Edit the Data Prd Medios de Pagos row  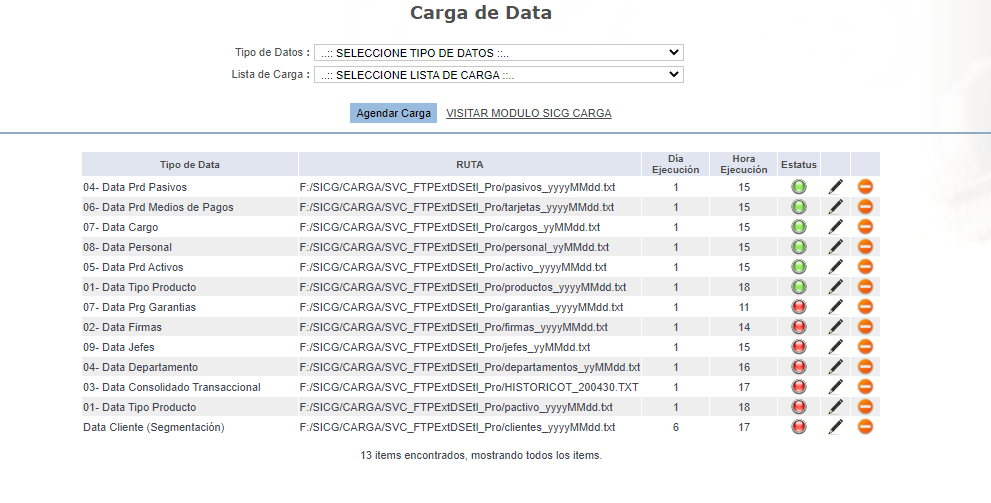pyautogui.click(x=836, y=207)
